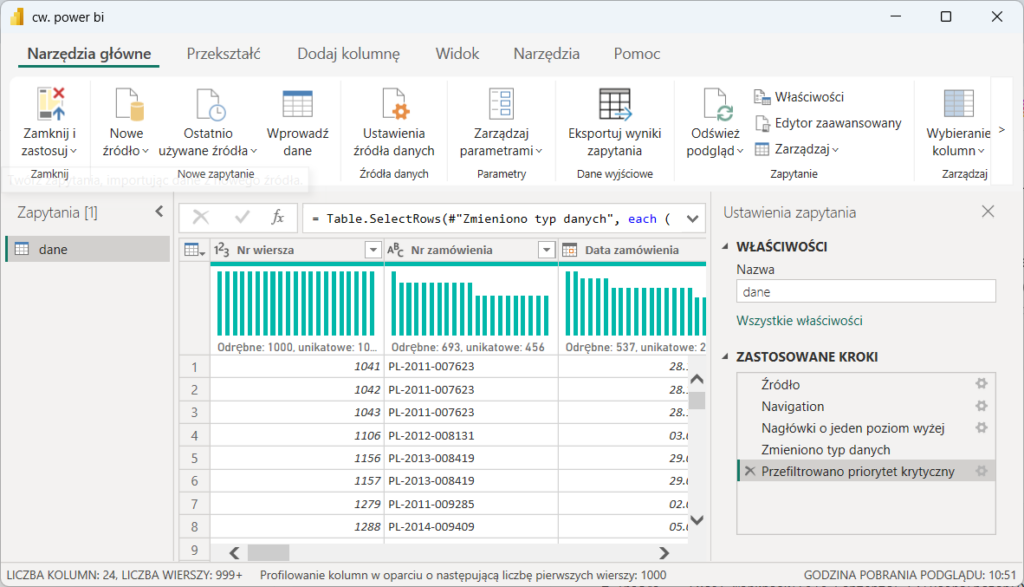The image size is (1024, 587).
Task: Select Nagłówki o jeden poziom wyżej step
Action: point(853,428)
